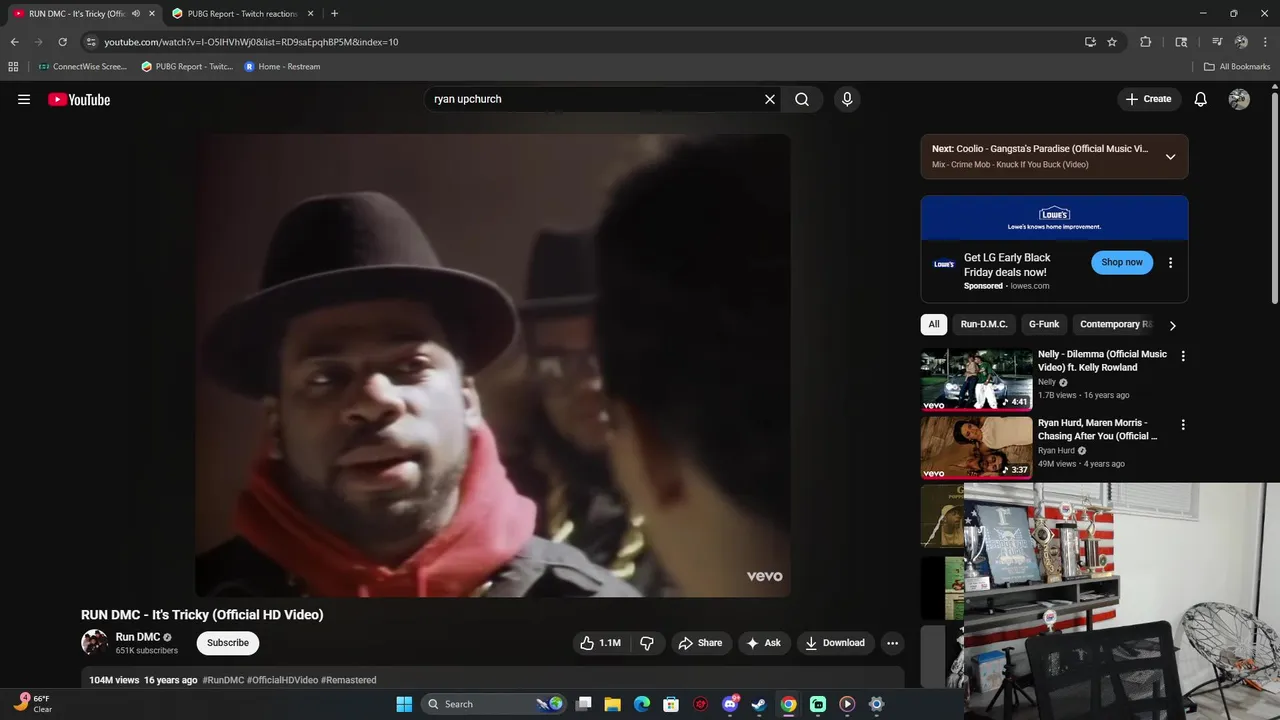
Task: Open File Explorer from taskbar
Action: pyautogui.click(x=613, y=704)
